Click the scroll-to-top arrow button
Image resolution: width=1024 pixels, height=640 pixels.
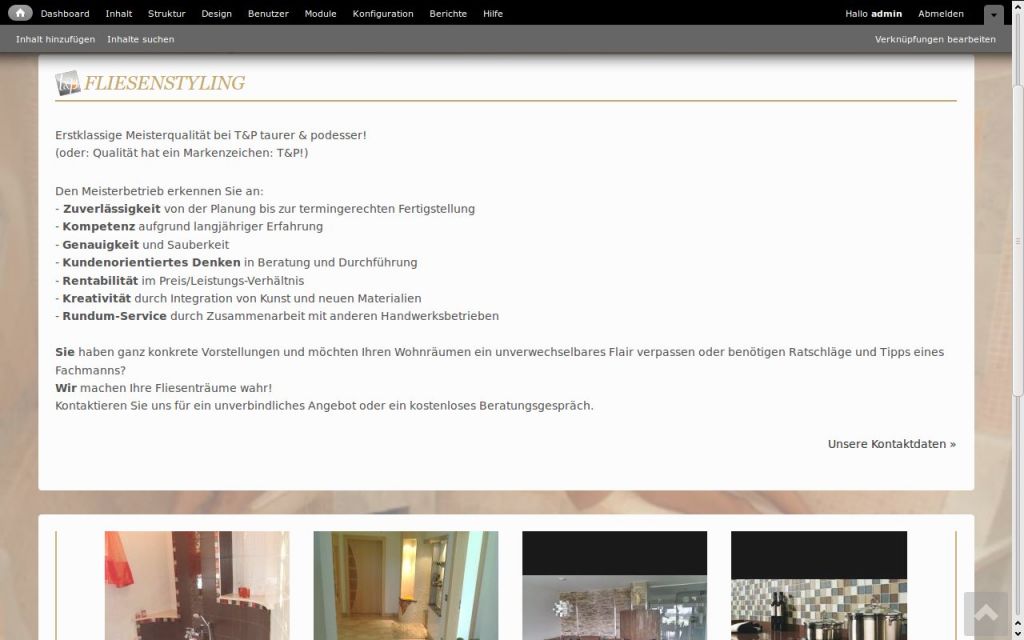tap(985, 613)
